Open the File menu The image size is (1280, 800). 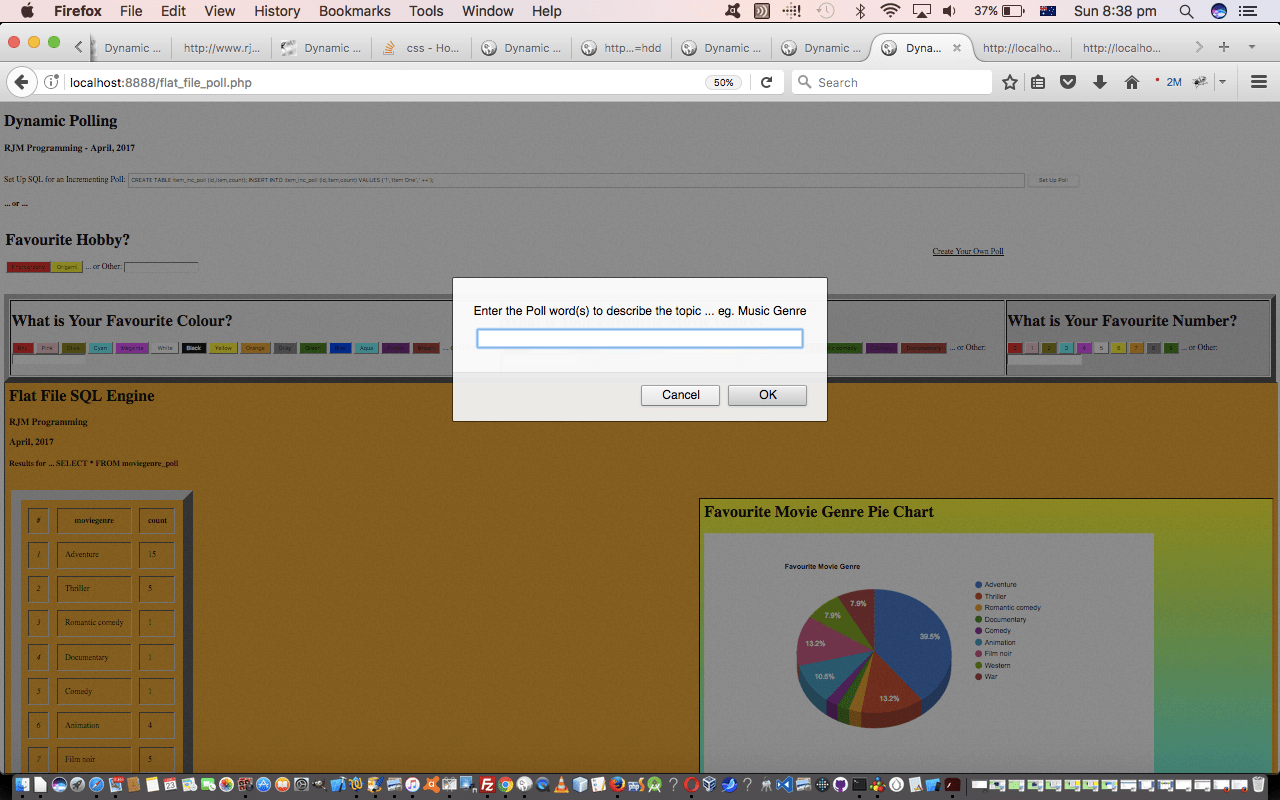pyautogui.click(x=131, y=11)
